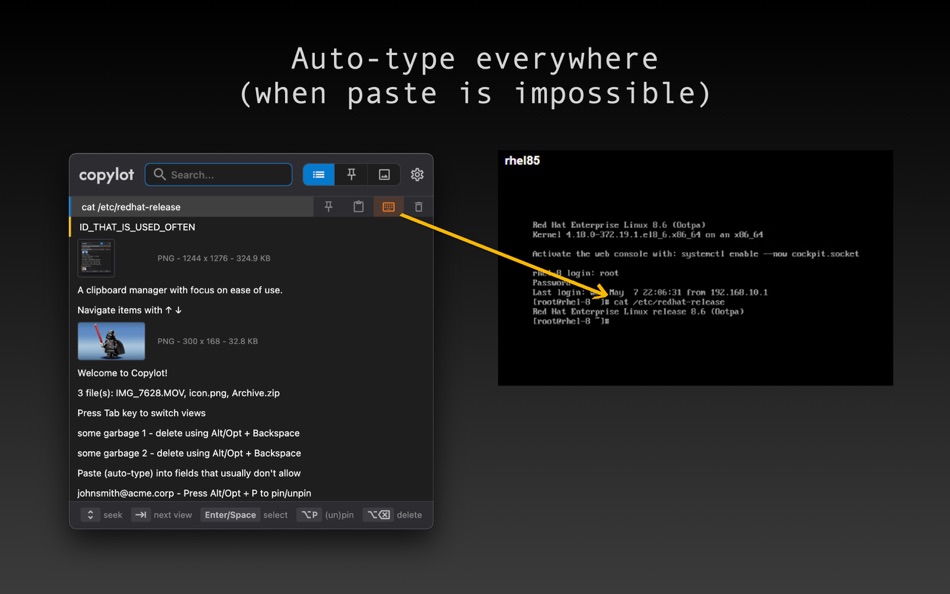Screen dimensions: 950x594
Task: Toggle the list view mode button
Action: coord(318,174)
